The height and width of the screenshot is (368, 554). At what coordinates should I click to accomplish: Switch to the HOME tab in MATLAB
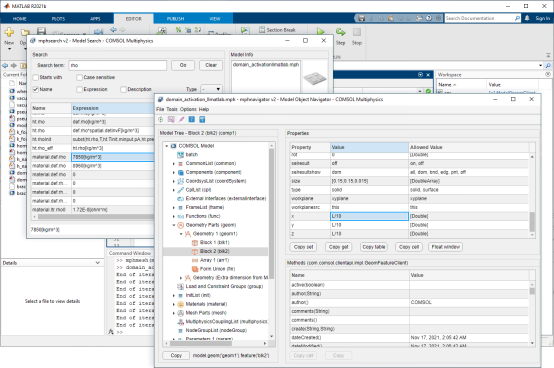pyautogui.click(x=19, y=19)
